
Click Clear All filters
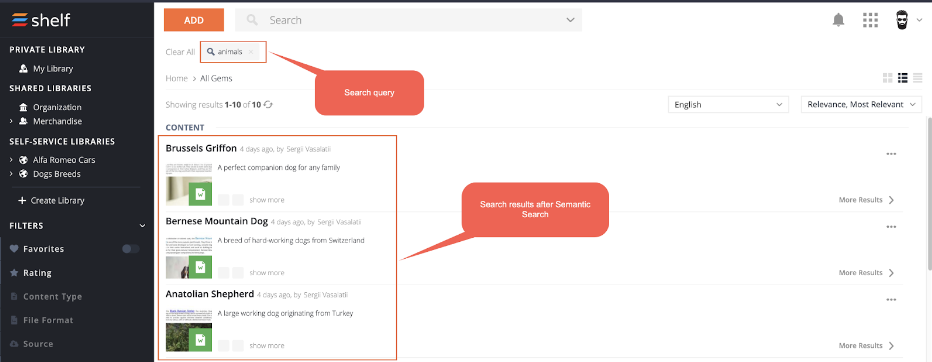tap(180, 52)
